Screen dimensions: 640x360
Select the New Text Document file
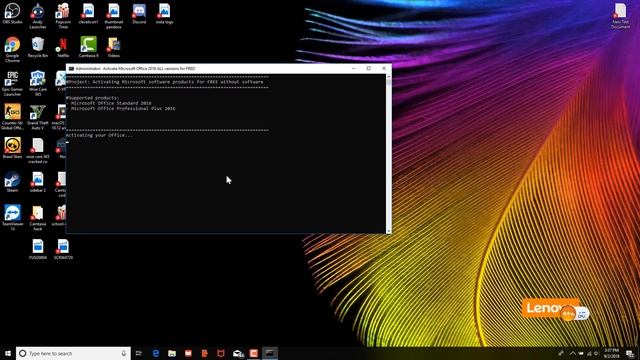click(x=620, y=16)
